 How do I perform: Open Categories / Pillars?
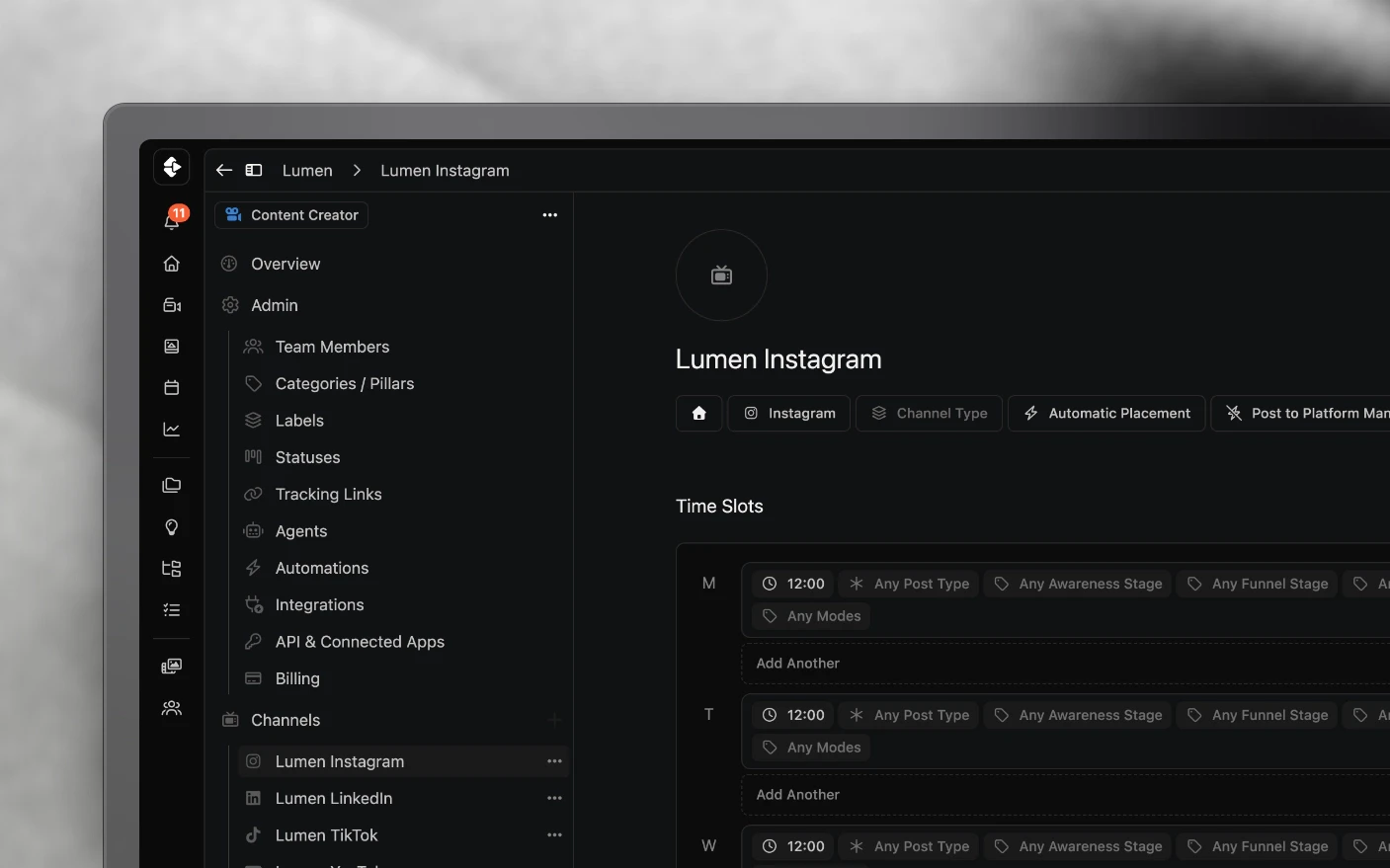click(345, 384)
